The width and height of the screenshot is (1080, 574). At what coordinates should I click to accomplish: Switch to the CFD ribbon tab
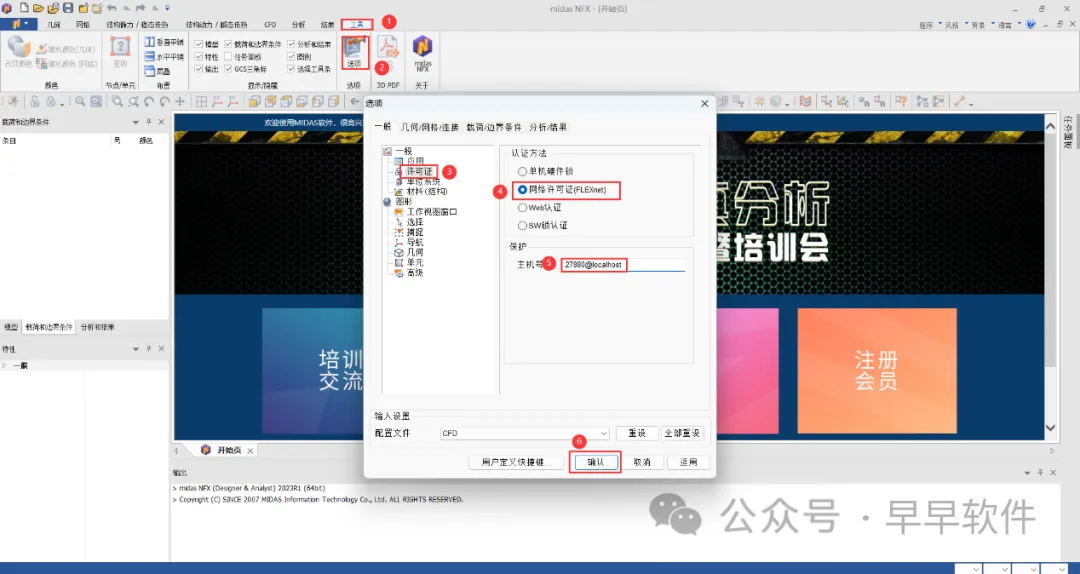270,24
